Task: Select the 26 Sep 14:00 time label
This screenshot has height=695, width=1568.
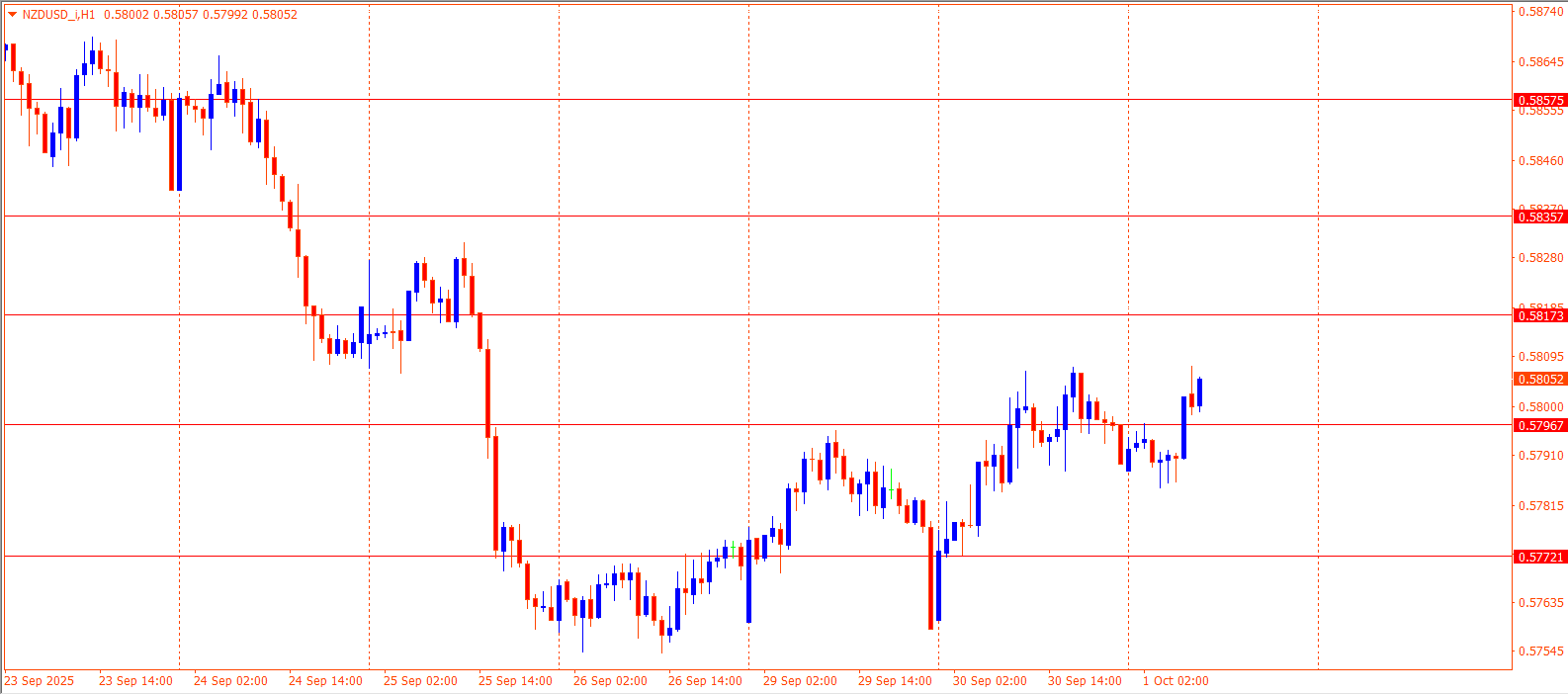Action: 705,680
